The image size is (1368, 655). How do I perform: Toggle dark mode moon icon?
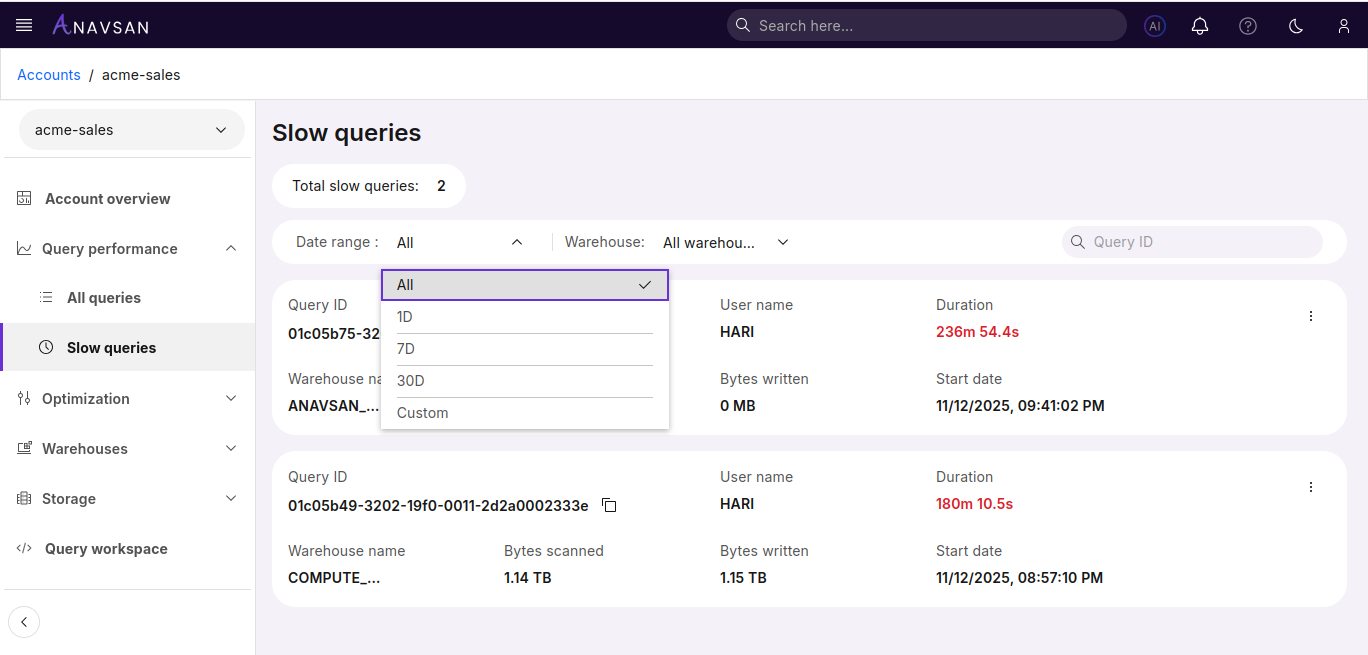click(1296, 26)
